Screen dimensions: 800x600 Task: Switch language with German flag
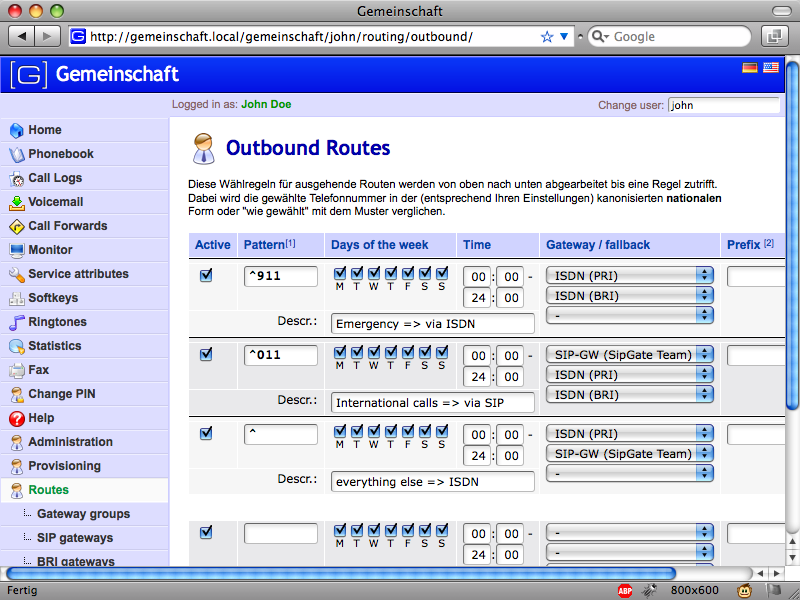point(749,67)
